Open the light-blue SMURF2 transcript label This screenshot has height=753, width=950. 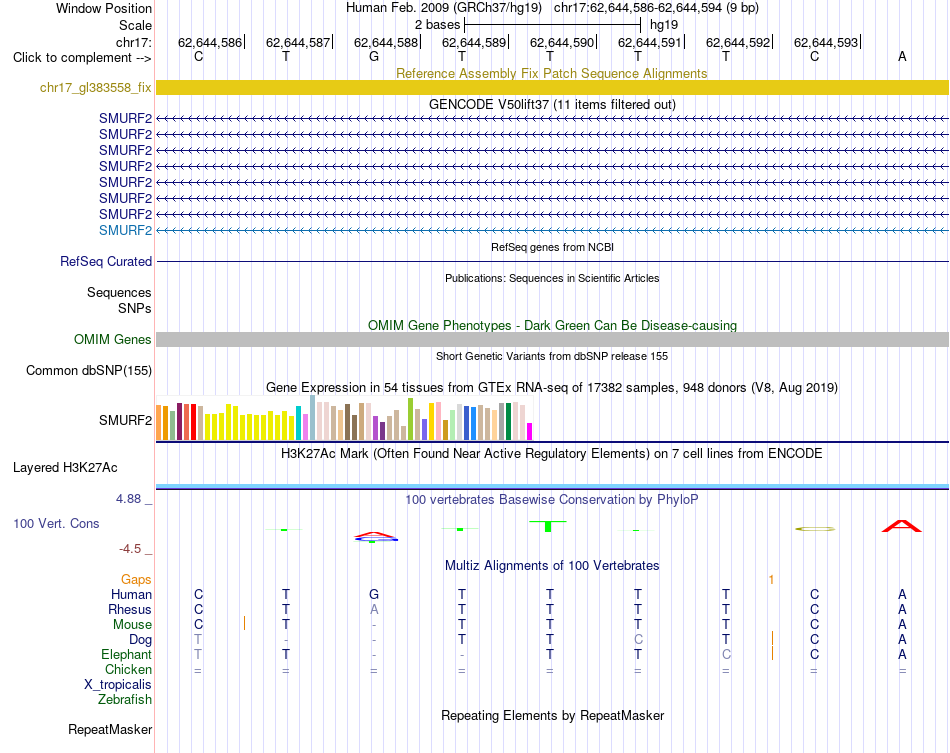[x=125, y=230]
